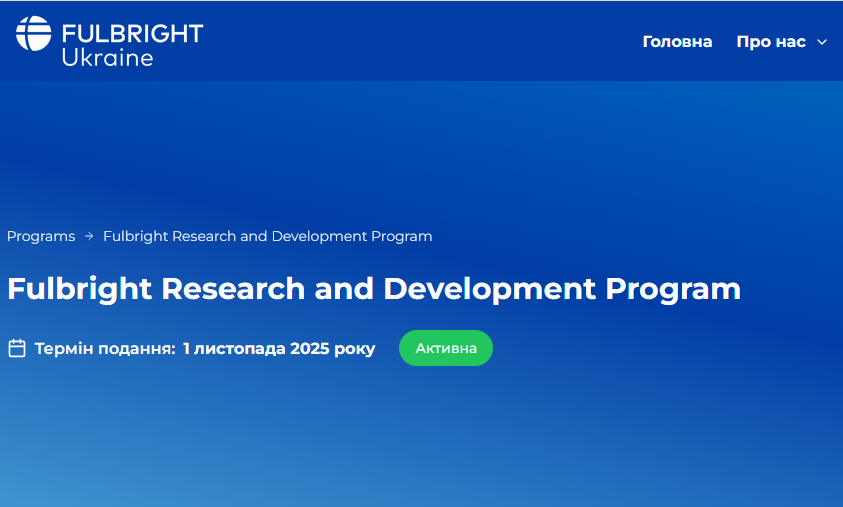This screenshot has height=507, width=843.
Task: Click the Ukraine text under the logo
Action: (107, 58)
